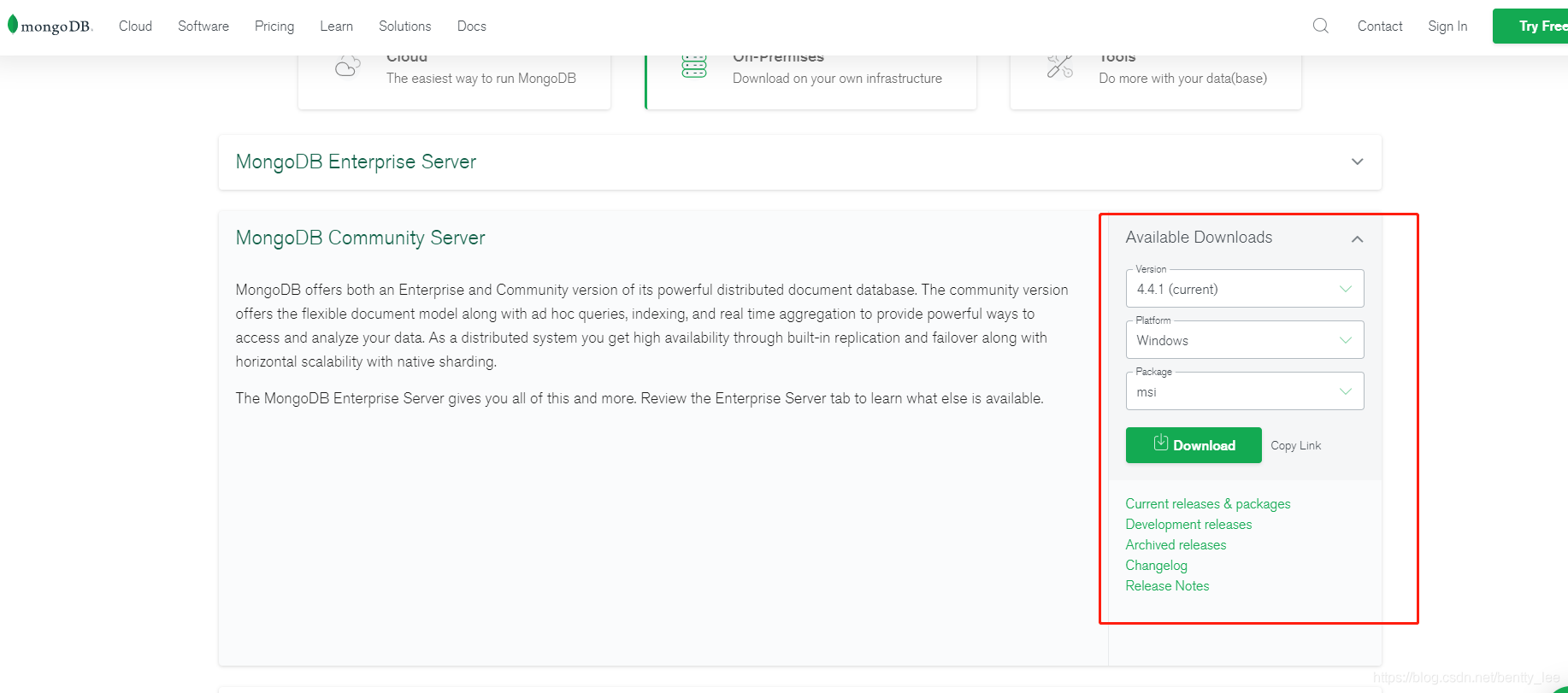Select the On-Premises download tab card
Image resolution: width=1568 pixels, height=693 pixels.
tap(811, 82)
